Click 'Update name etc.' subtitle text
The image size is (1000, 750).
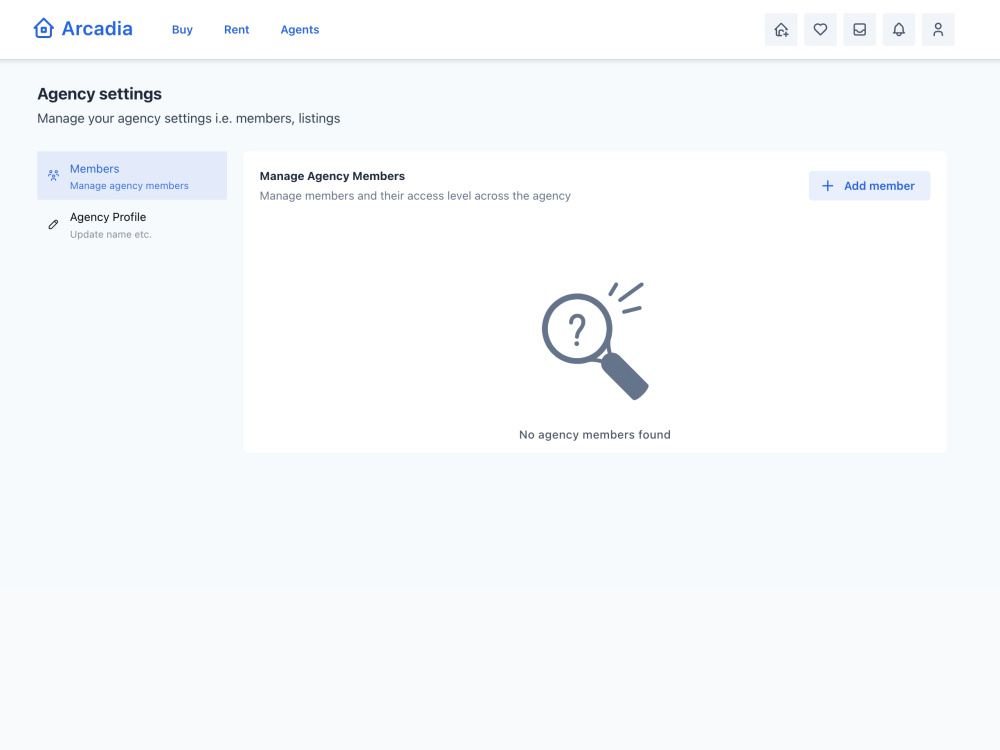111,234
